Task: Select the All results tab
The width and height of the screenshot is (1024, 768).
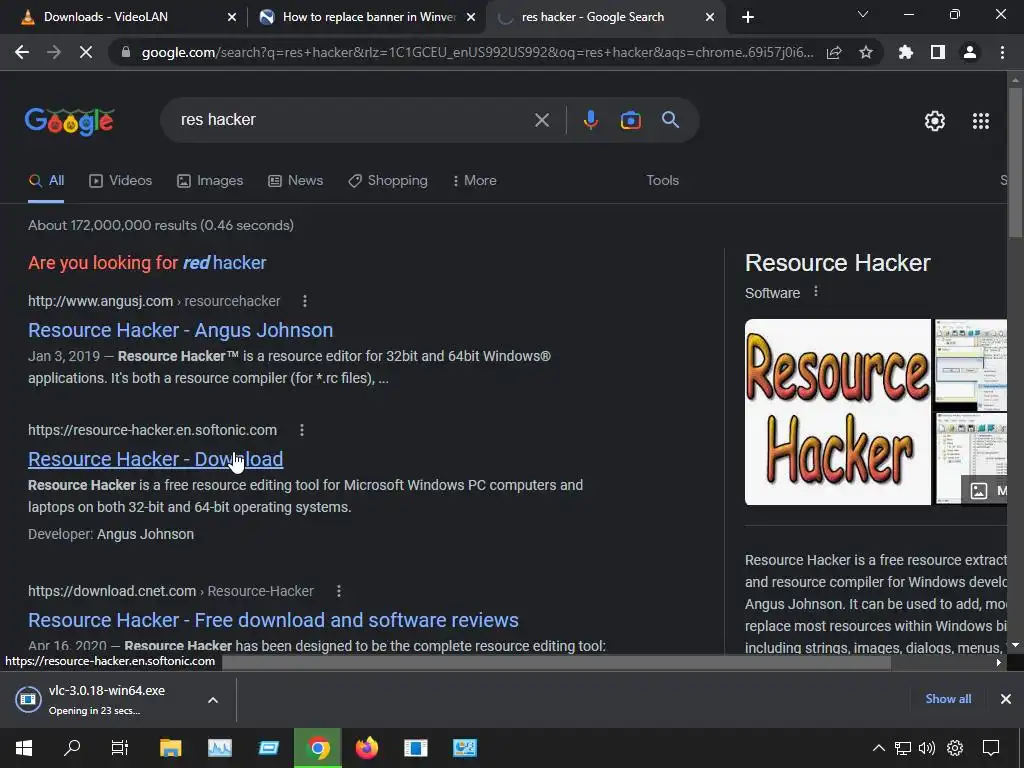Action: click(46, 180)
